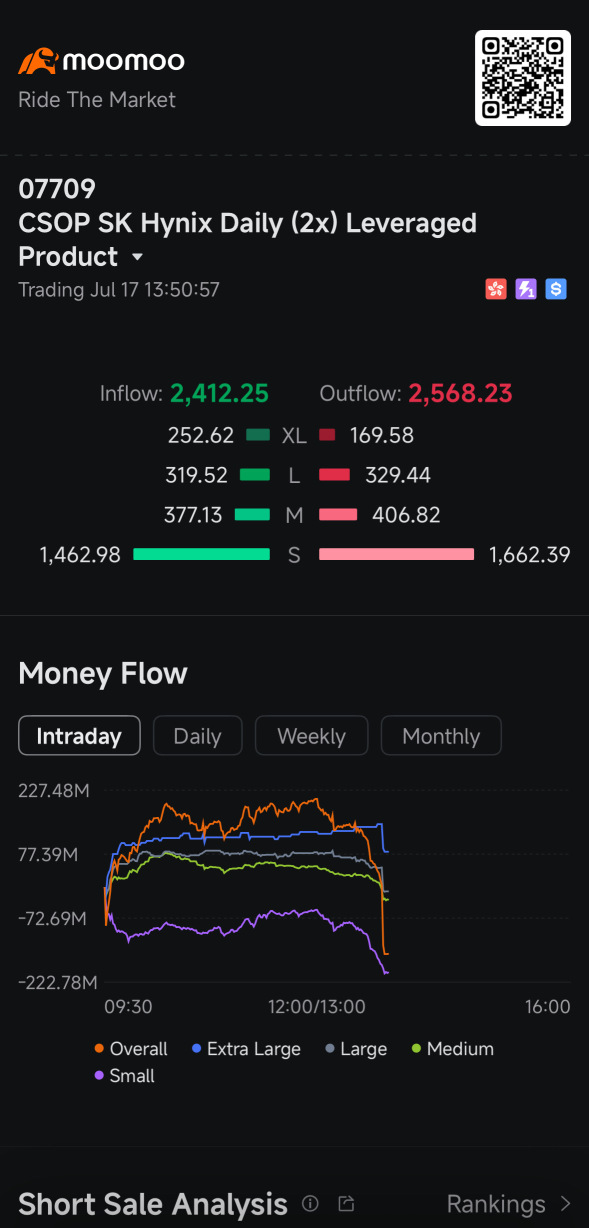Tap the moomoo bull logo
This screenshot has height=1228, width=589.
[38, 61]
